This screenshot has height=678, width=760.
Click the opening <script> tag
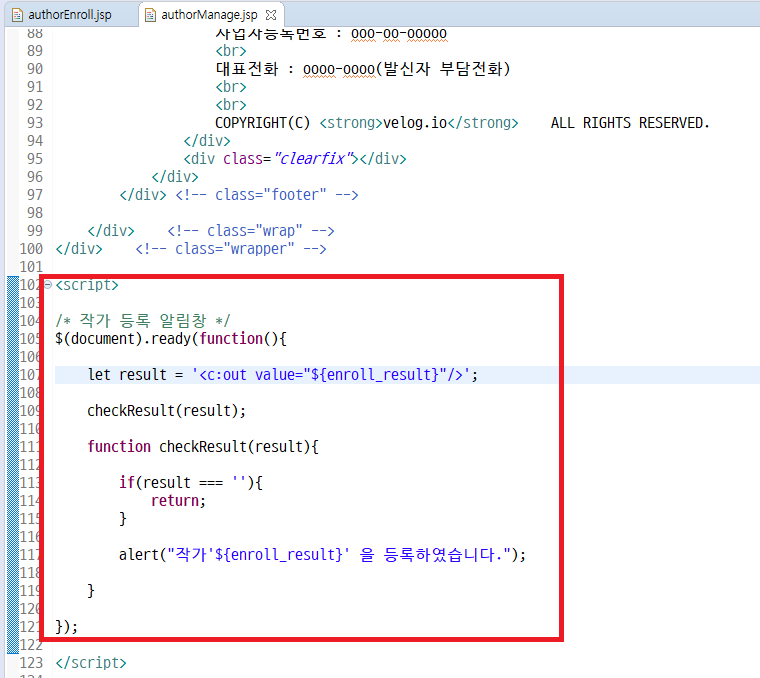coord(87,285)
